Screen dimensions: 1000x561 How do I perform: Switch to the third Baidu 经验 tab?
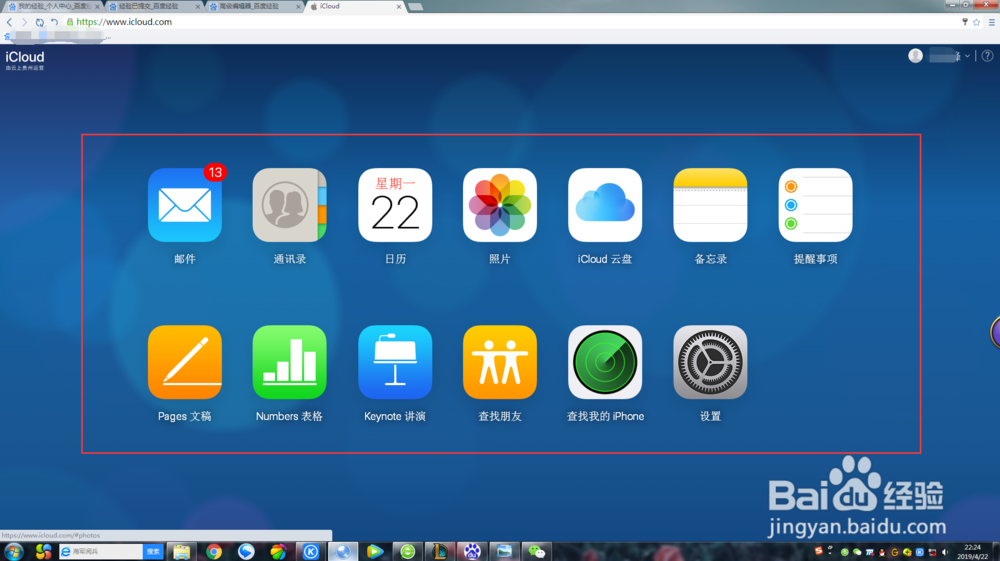(254, 6)
